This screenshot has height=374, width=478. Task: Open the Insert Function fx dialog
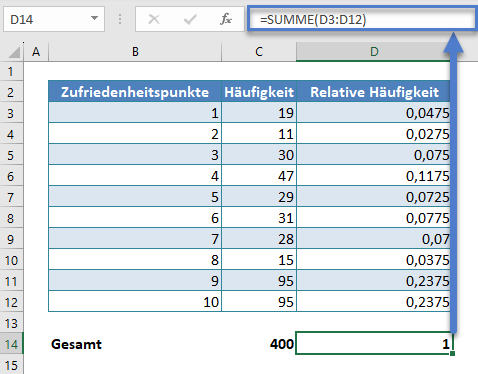coord(226,19)
